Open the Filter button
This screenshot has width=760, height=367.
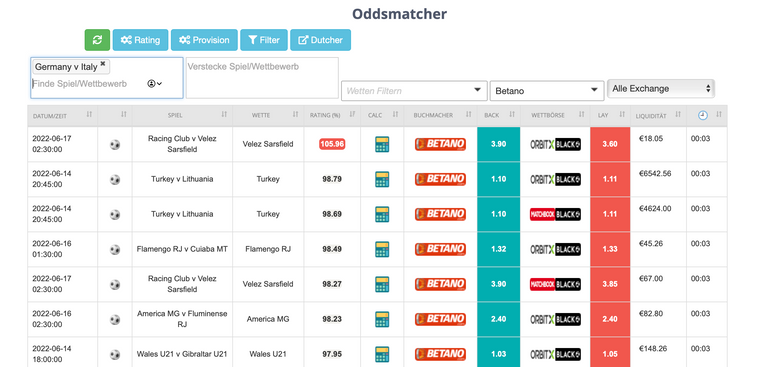[264, 40]
